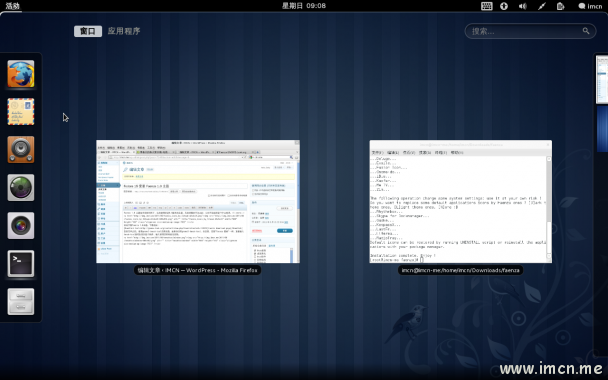The height and width of the screenshot is (380, 608).
Task: Select the 窗口 windows tab
Action: pos(88,31)
